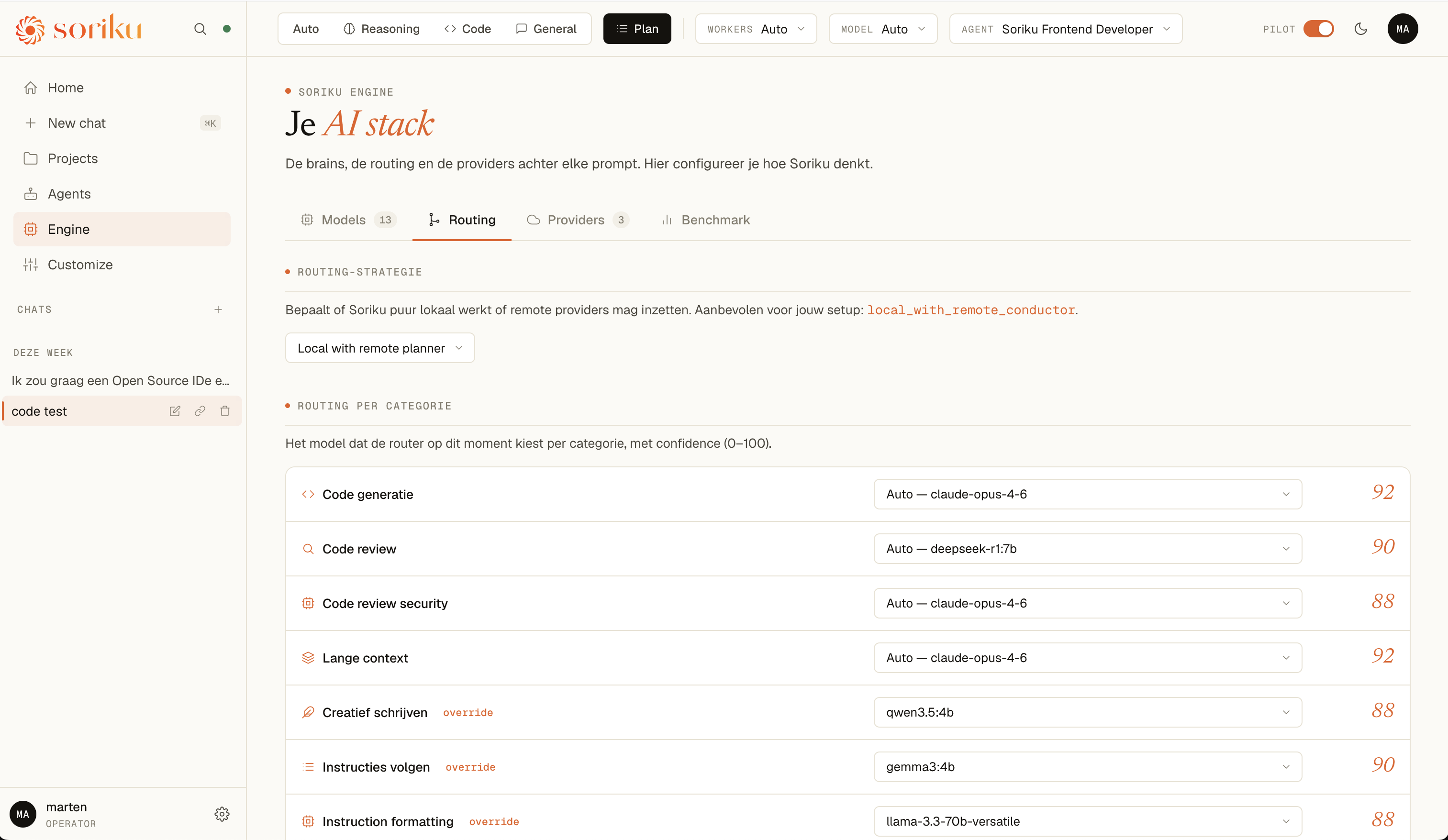Change the Creatief schrijven qwen3.5:4b dropdown
This screenshot has height=840, width=1448.
[x=1087, y=712]
